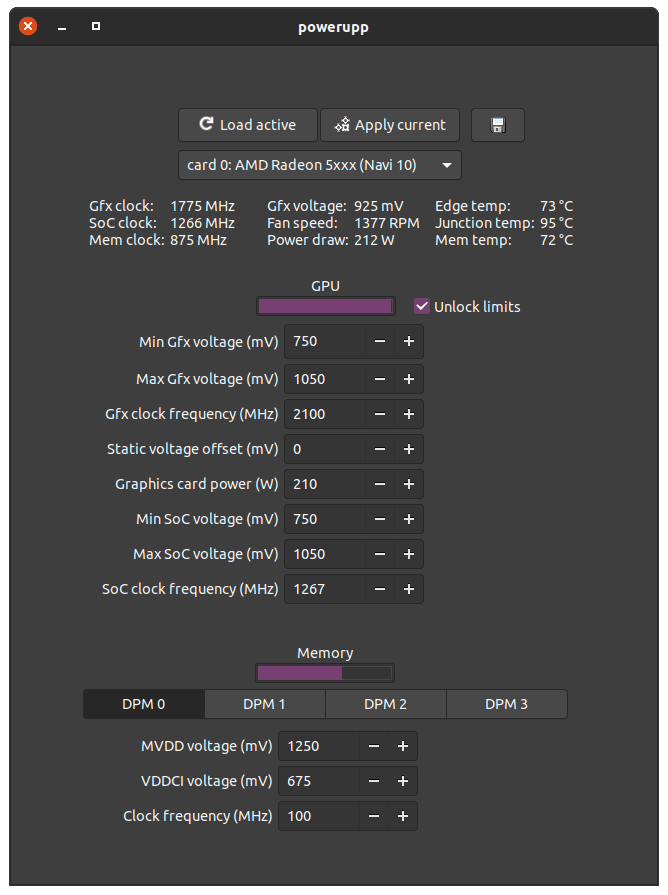Click the Min Gfx voltage field showing 750
Image resolution: width=668 pixels, height=895 pixels.
(325, 341)
